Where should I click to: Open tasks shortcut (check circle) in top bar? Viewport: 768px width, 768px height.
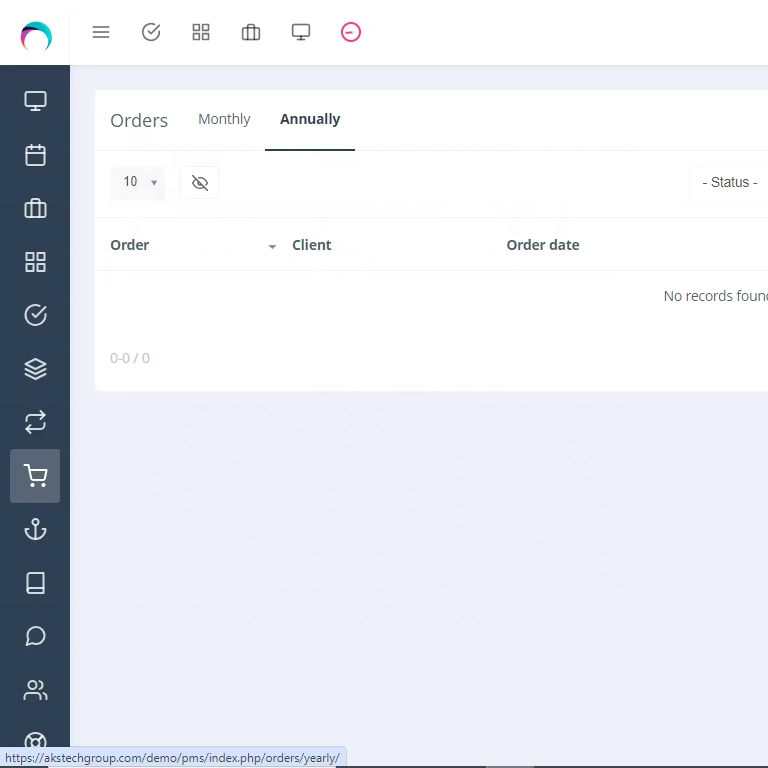point(151,32)
